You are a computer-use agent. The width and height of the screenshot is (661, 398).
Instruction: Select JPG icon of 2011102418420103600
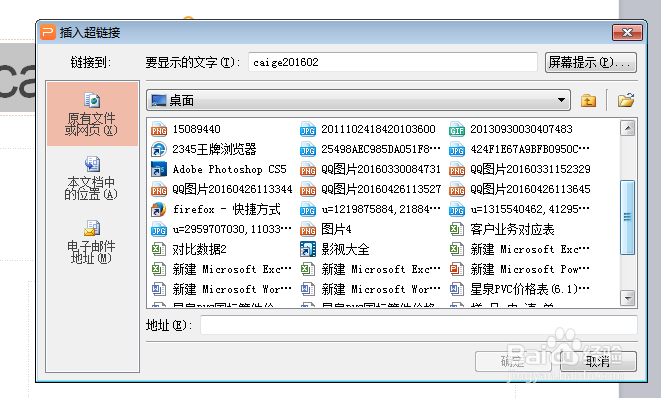pos(308,129)
